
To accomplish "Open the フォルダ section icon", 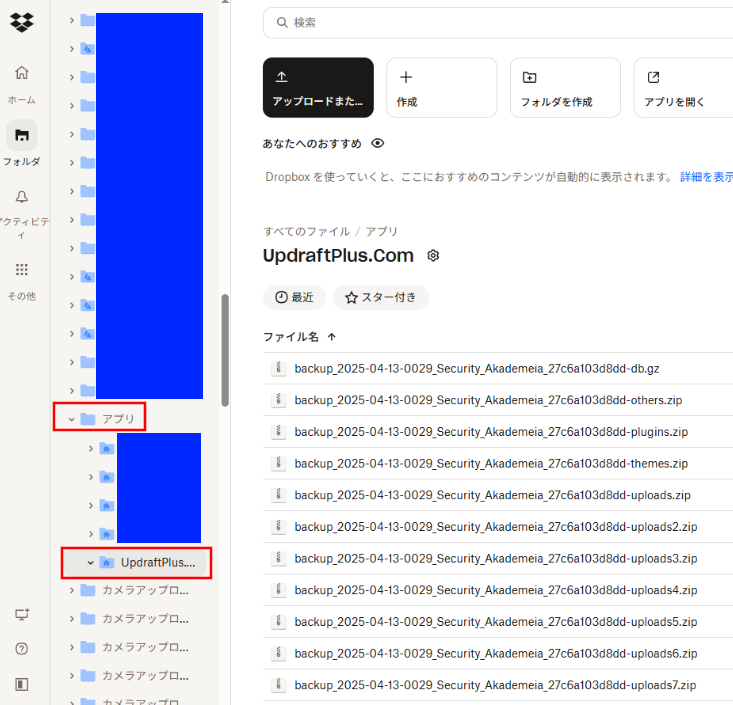I will (x=22, y=135).
